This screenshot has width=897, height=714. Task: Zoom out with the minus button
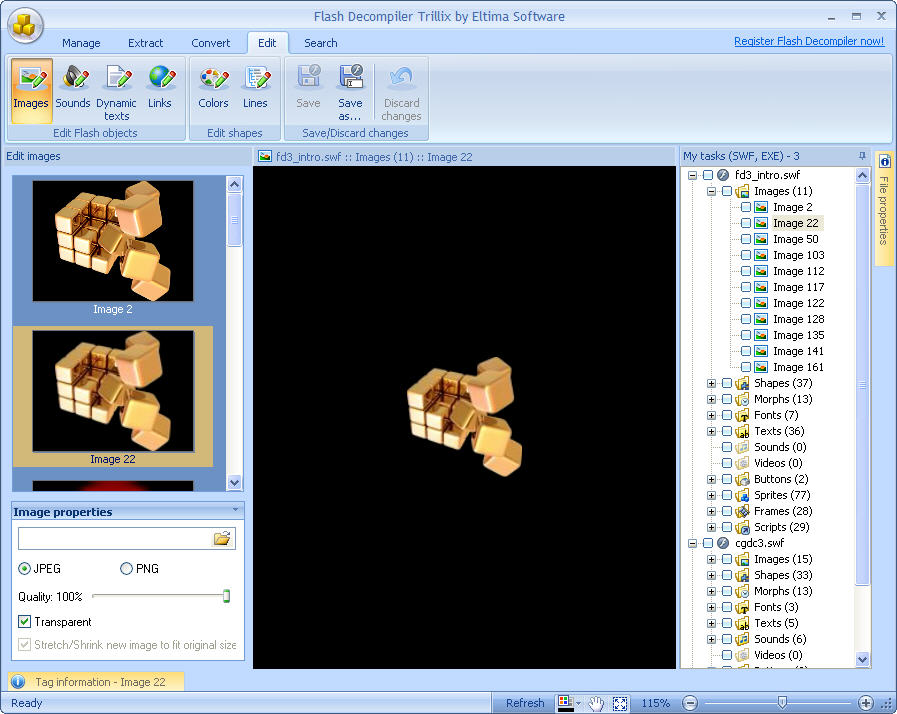[690, 703]
